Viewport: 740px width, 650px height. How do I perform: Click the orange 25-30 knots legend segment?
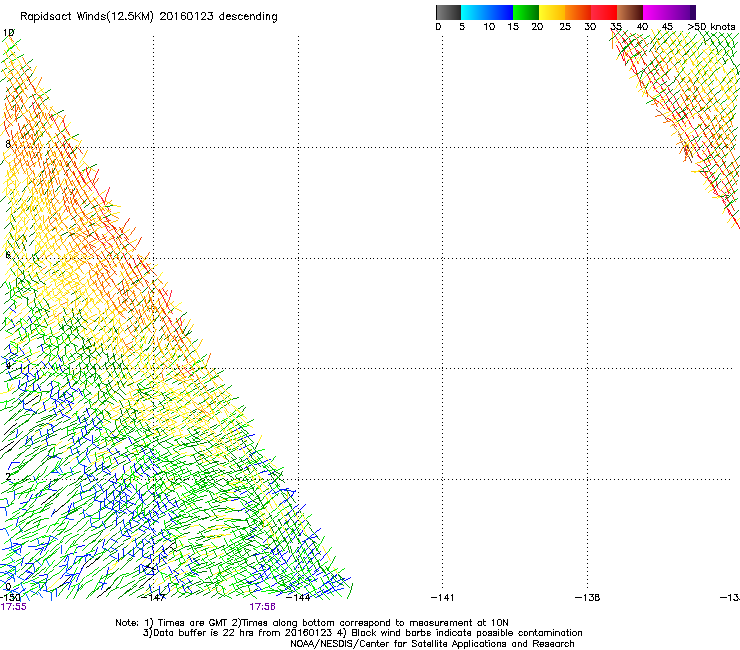coord(578,12)
